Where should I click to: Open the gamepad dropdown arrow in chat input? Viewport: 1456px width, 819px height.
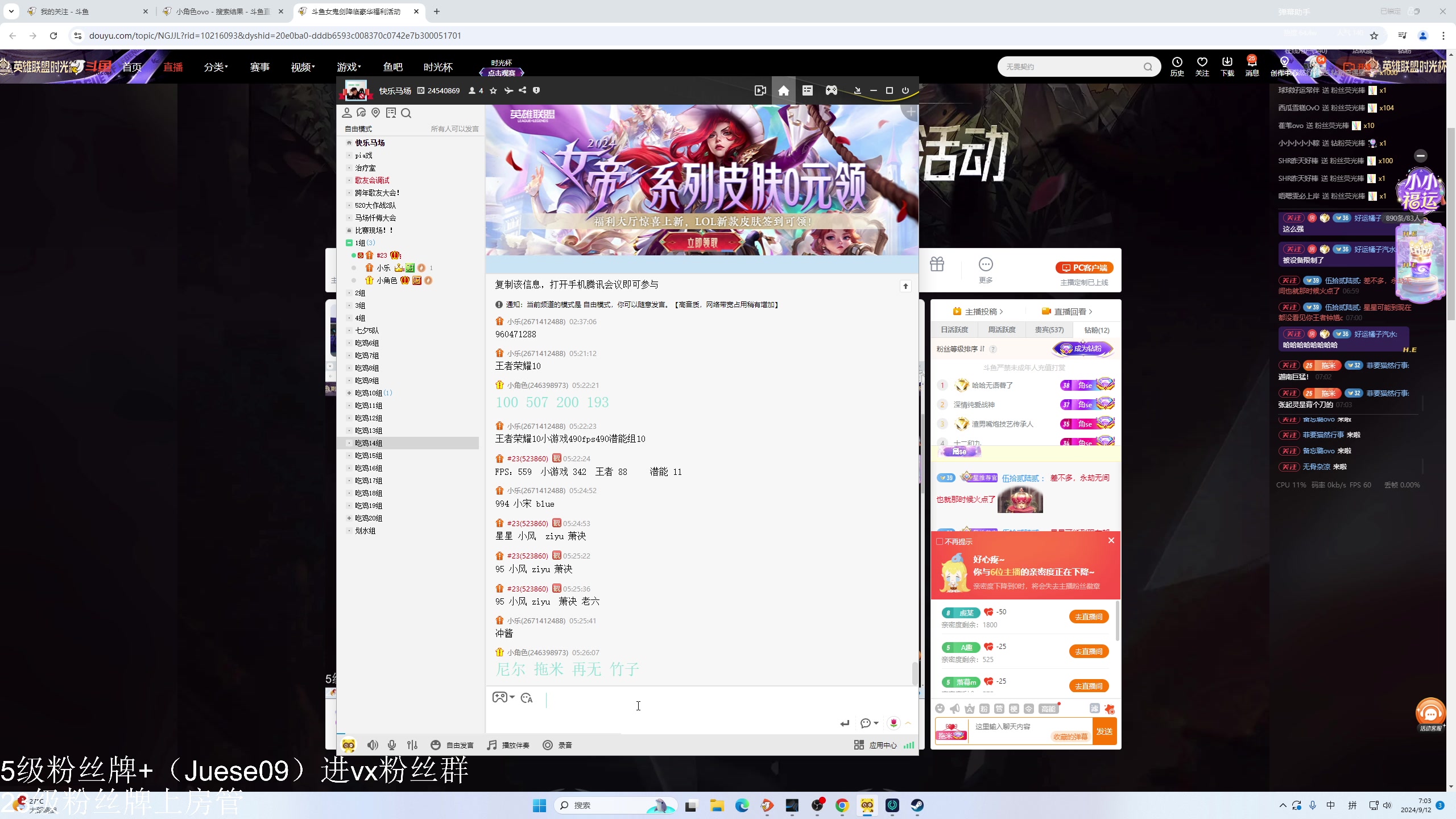point(512,697)
